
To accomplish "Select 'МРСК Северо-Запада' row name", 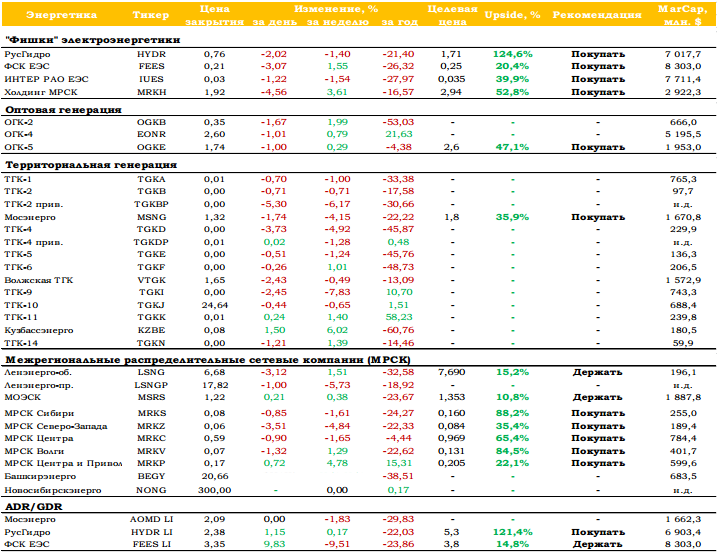I will (x=56, y=426).
